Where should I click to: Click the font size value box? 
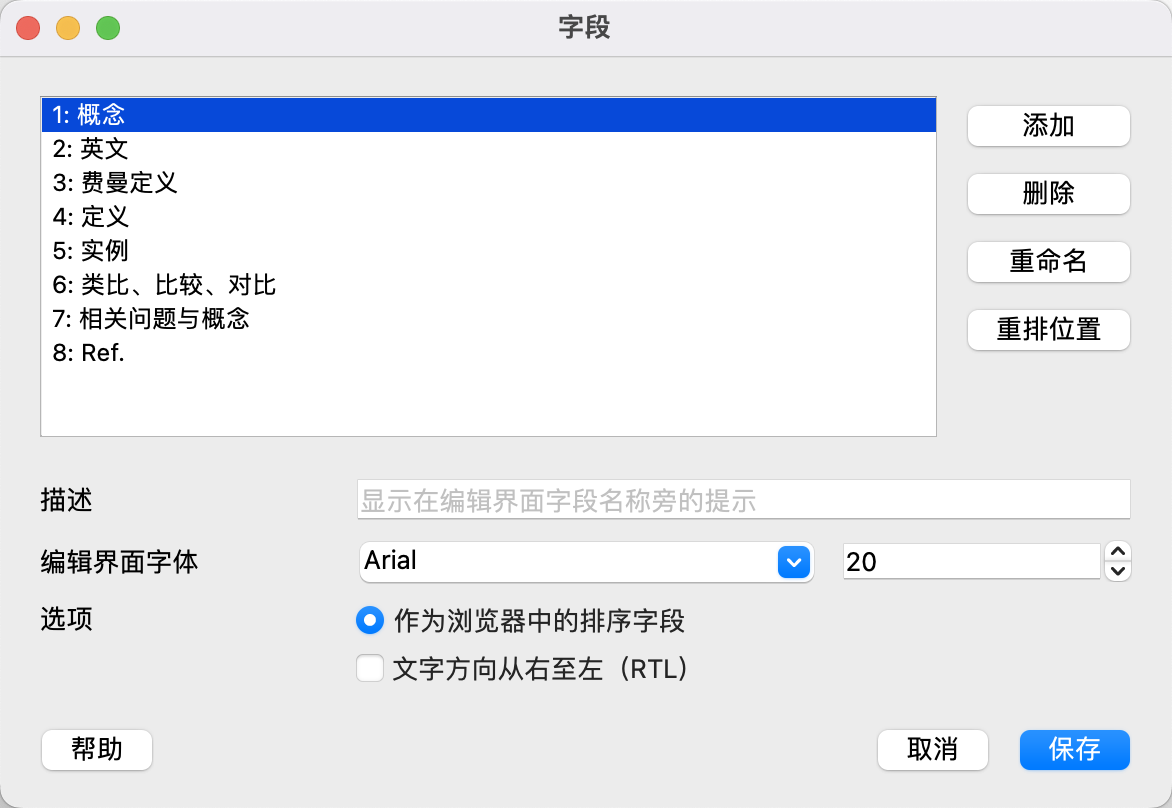pos(970,562)
